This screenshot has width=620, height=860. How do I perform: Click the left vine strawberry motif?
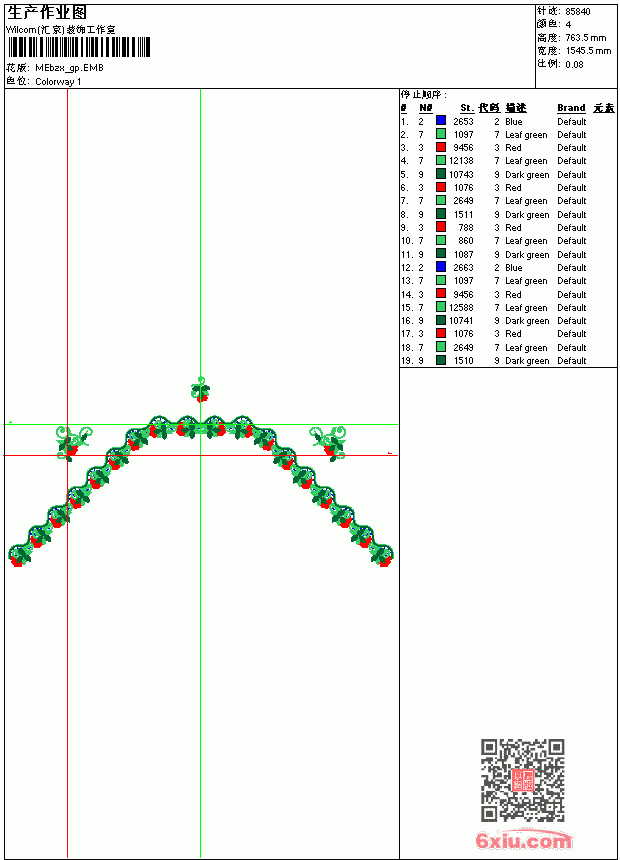pyautogui.click(x=73, y=443)
